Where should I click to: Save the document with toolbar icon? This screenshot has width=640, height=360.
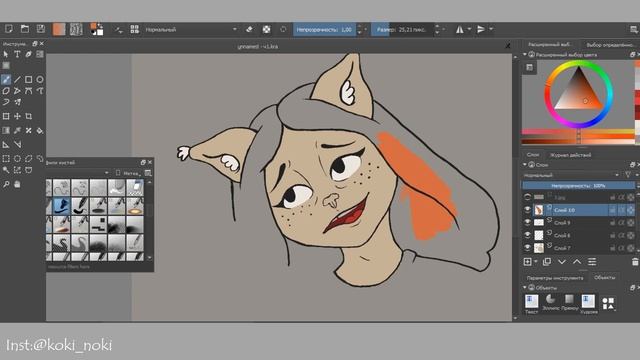(41, 29)
